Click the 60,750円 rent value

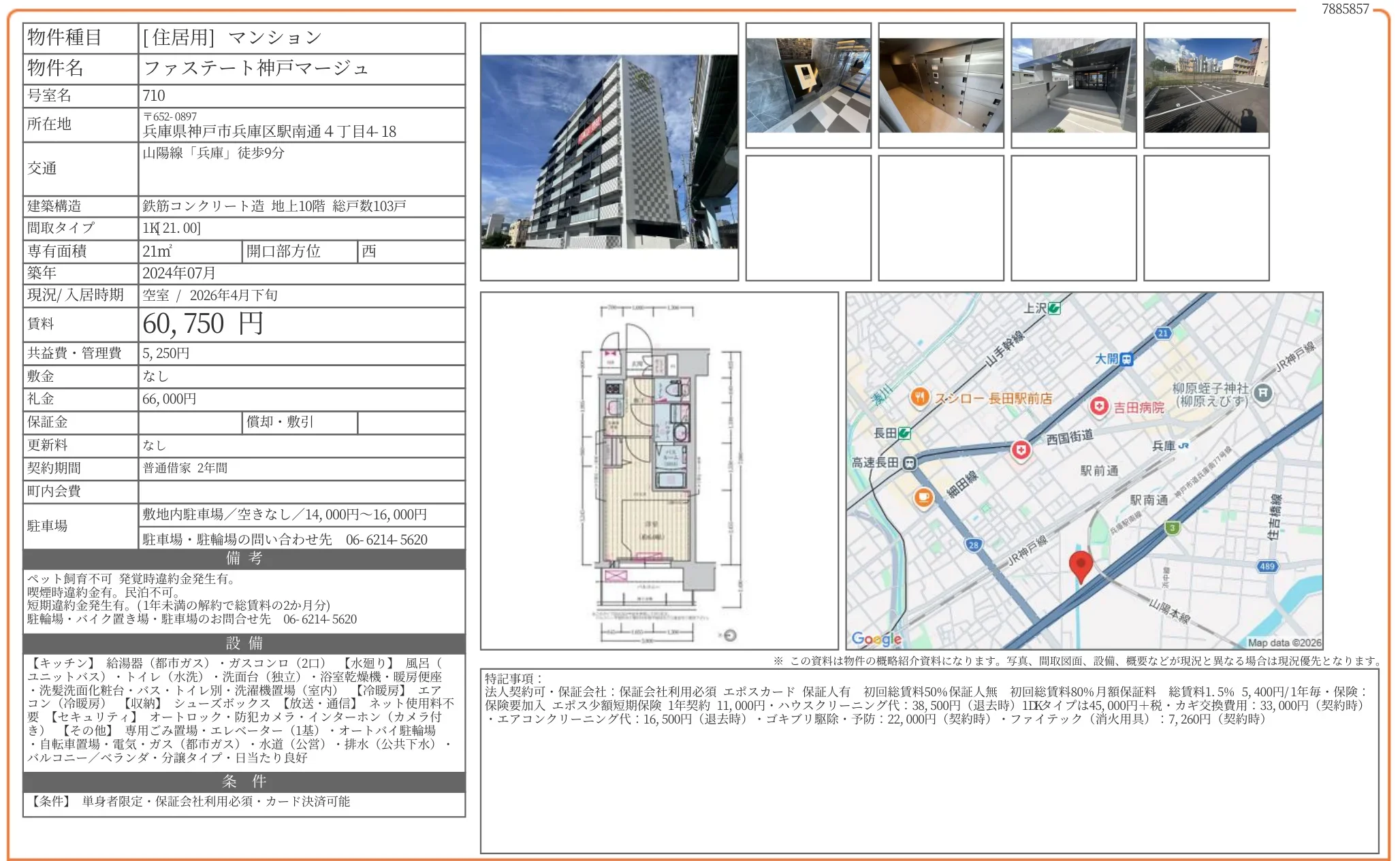tap(203, 324)
